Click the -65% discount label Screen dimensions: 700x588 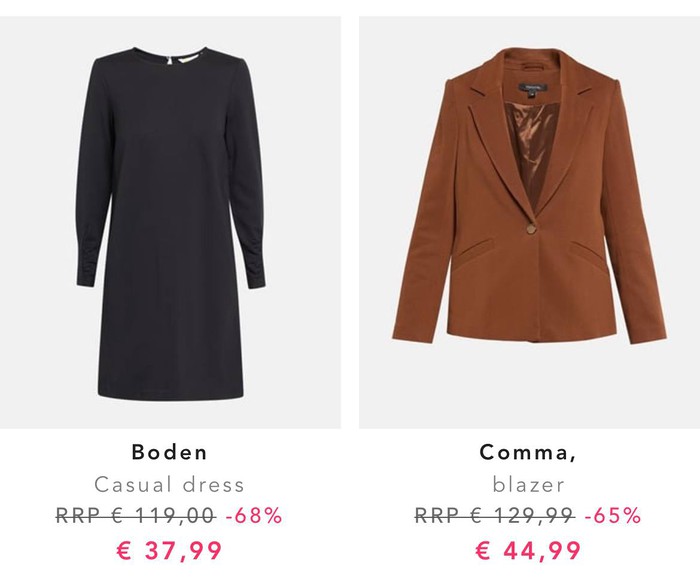613,516
